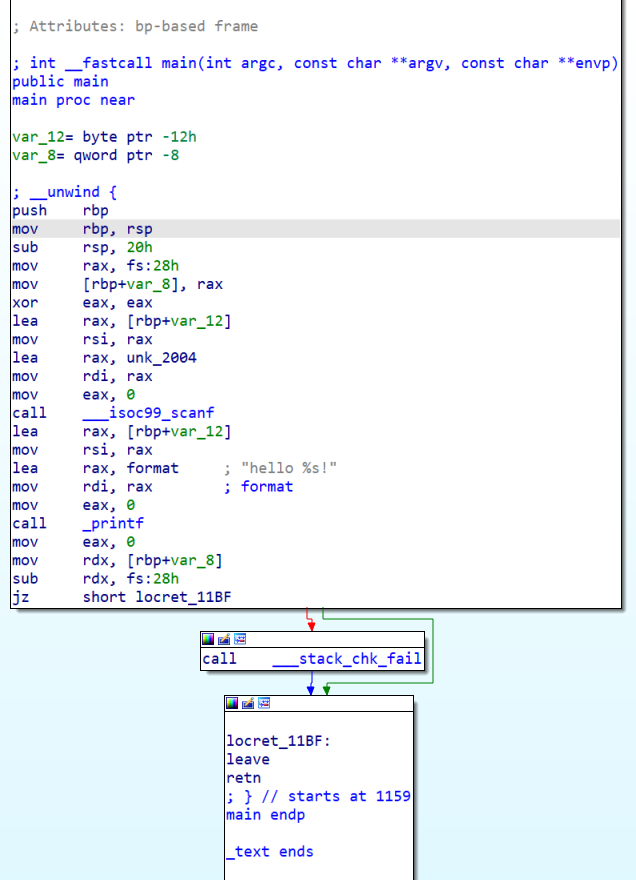The height and width of the screenshot is (880, 636).
Task: Click the "public main" line
Action: (x=61, y=82)
